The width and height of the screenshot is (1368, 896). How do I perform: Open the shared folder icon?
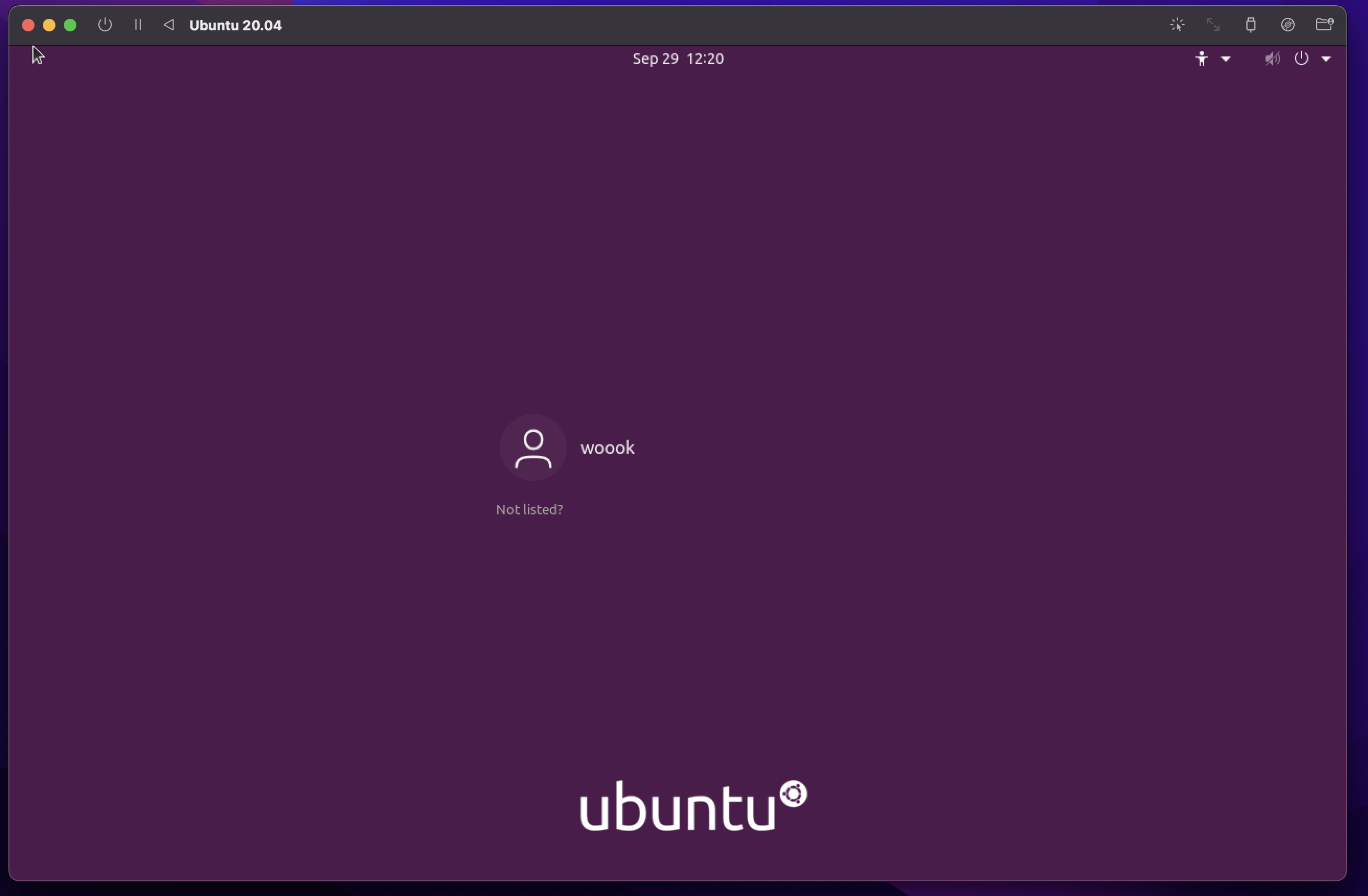click(x=1324, y=24)
